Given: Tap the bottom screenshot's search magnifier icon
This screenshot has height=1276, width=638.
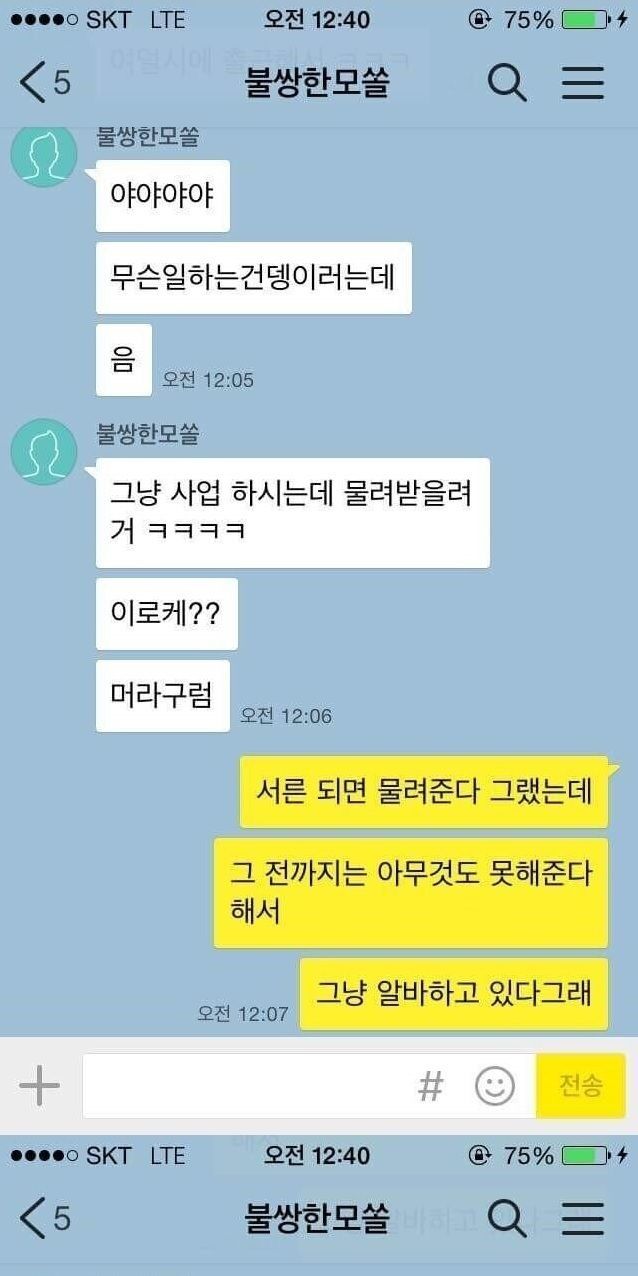Looking at the screenshot, I should [507, 1218].
